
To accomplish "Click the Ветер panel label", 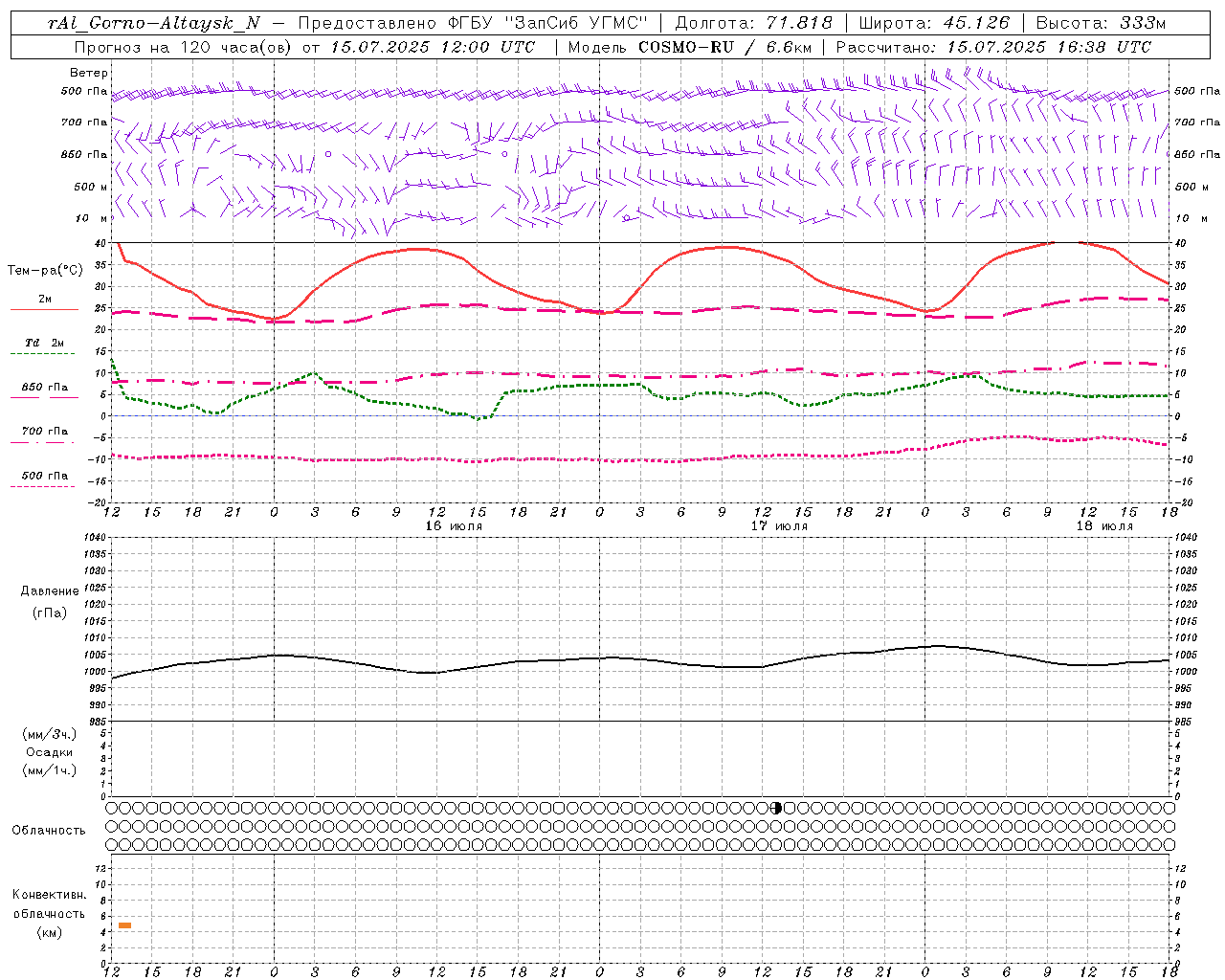I will point(89,73).
